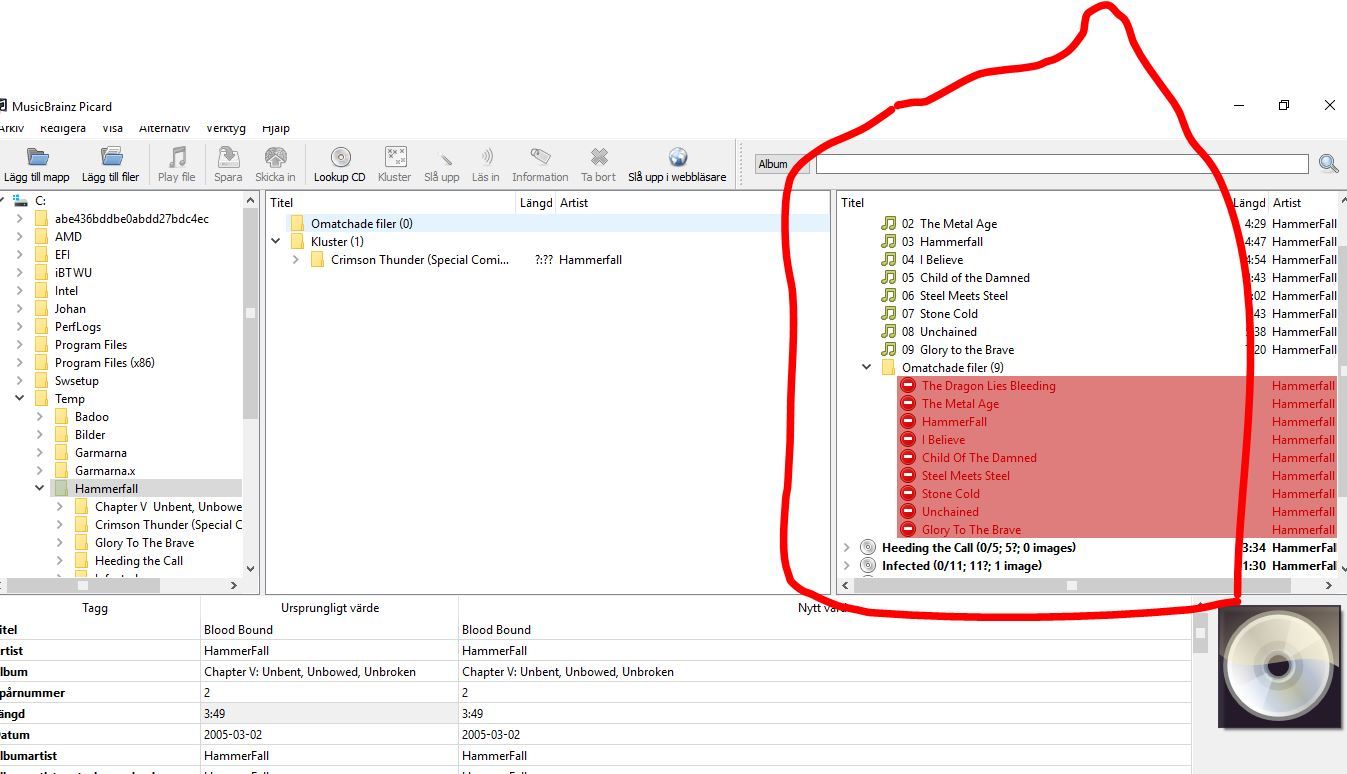Click the Lägg till mapp toolbar icon

(x=37, y=157)
